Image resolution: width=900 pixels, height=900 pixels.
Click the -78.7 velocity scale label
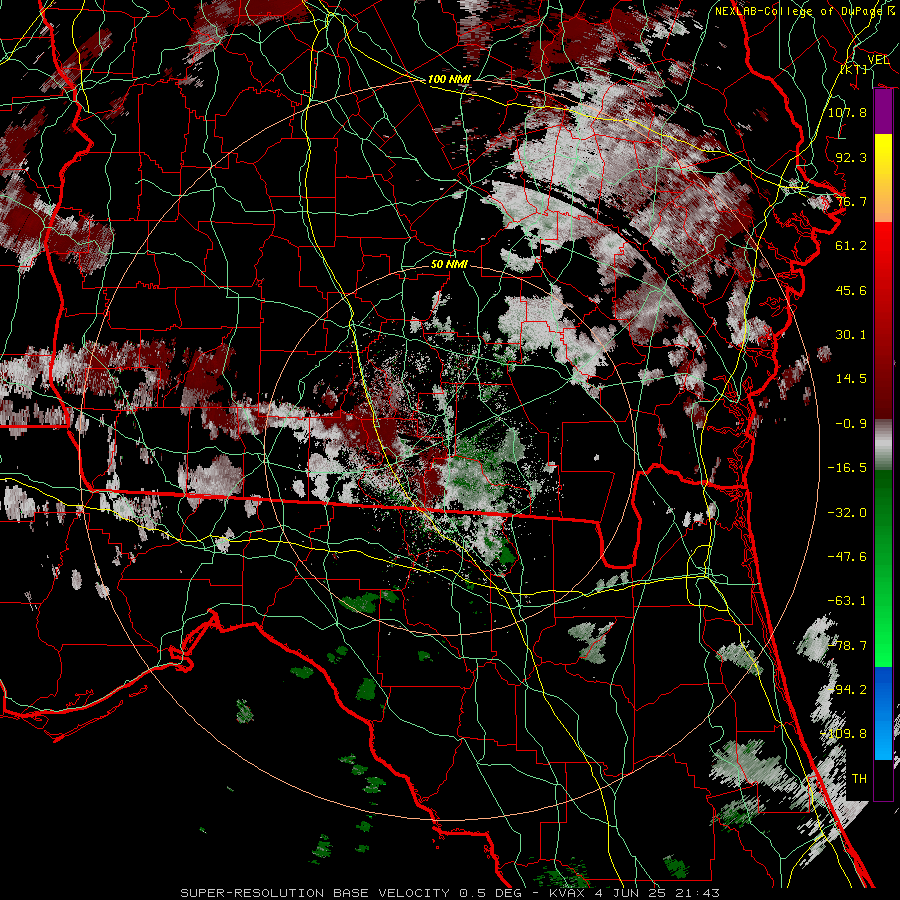point(847,646)
